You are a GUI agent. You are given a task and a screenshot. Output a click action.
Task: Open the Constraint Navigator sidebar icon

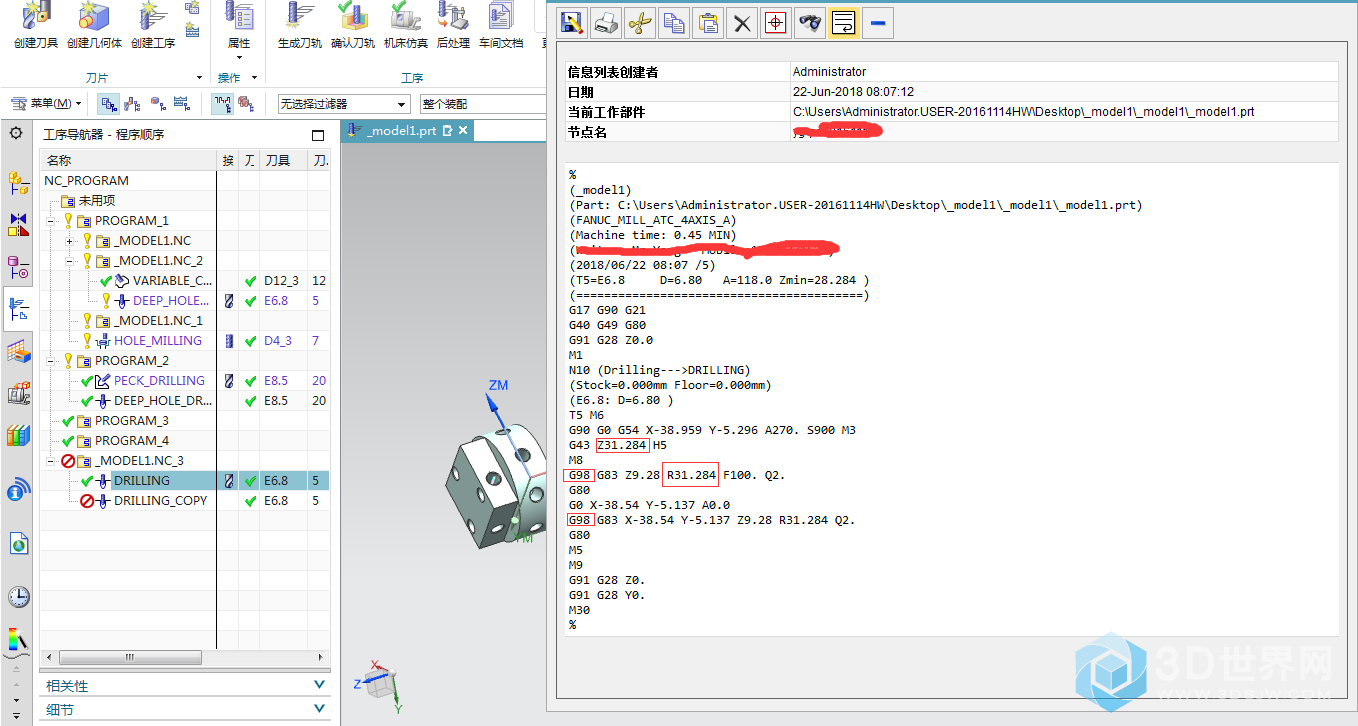click(x=18, y=223)
